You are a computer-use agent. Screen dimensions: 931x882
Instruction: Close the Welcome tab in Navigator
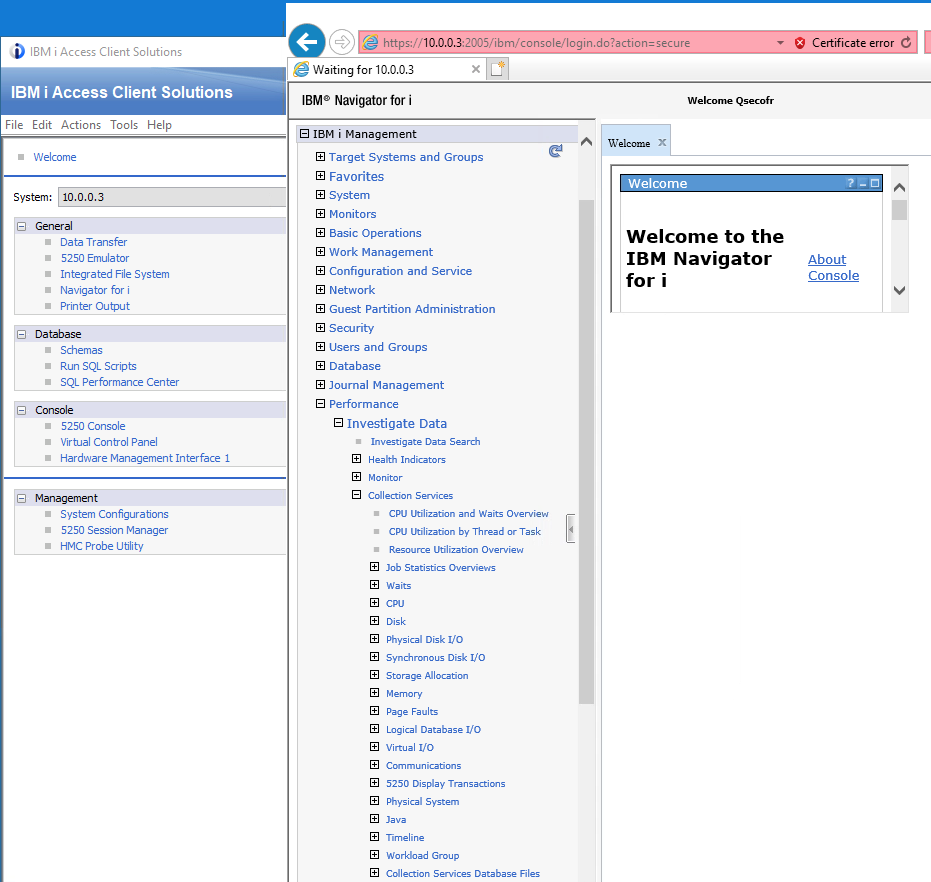click(x=662, y=143)
